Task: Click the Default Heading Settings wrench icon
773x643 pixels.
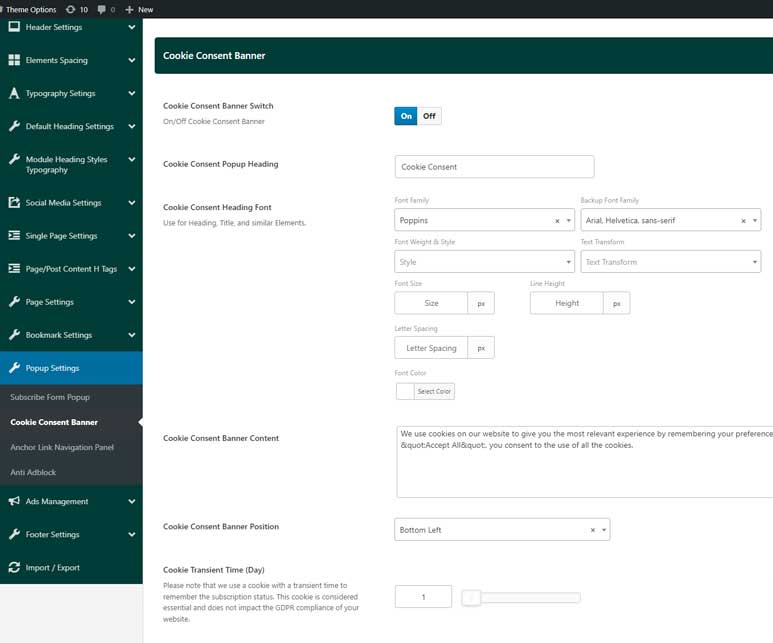Action: coord(14,126)
